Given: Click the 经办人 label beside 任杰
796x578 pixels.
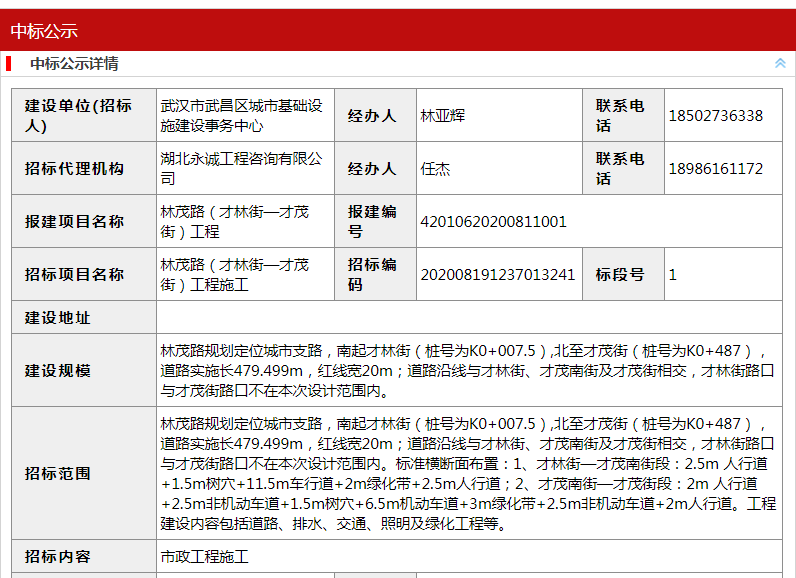Looking at the screenshot, I should pos(375,168).
